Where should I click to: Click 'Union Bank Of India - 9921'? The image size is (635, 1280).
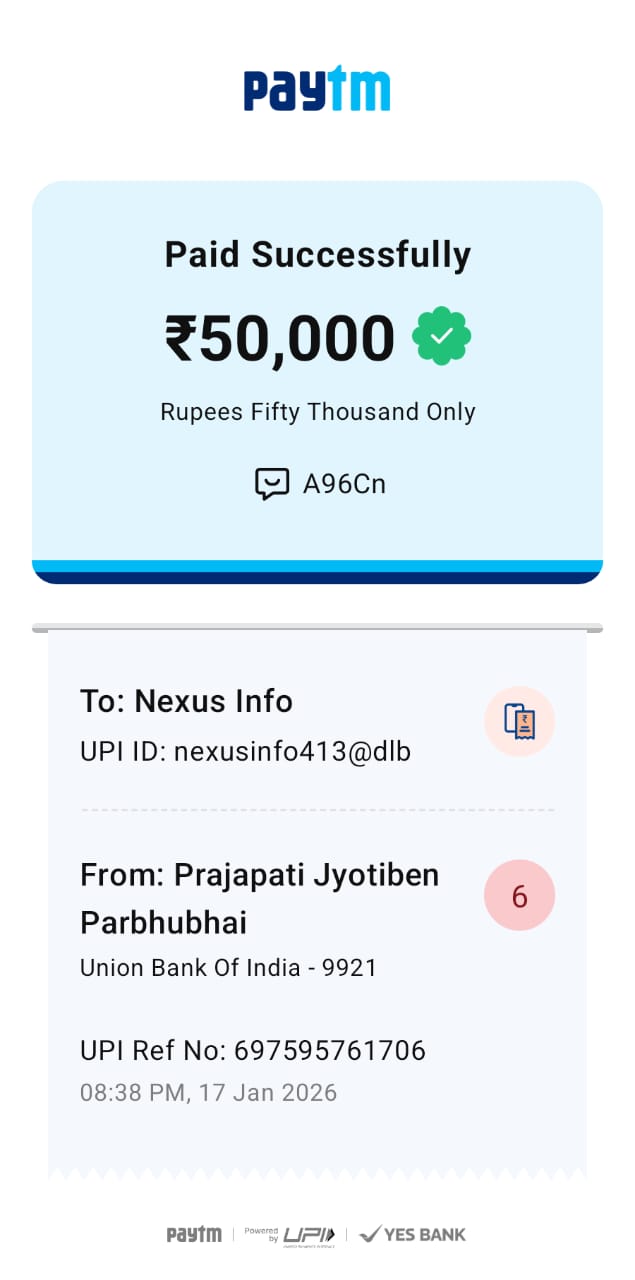tap(228, 967)
